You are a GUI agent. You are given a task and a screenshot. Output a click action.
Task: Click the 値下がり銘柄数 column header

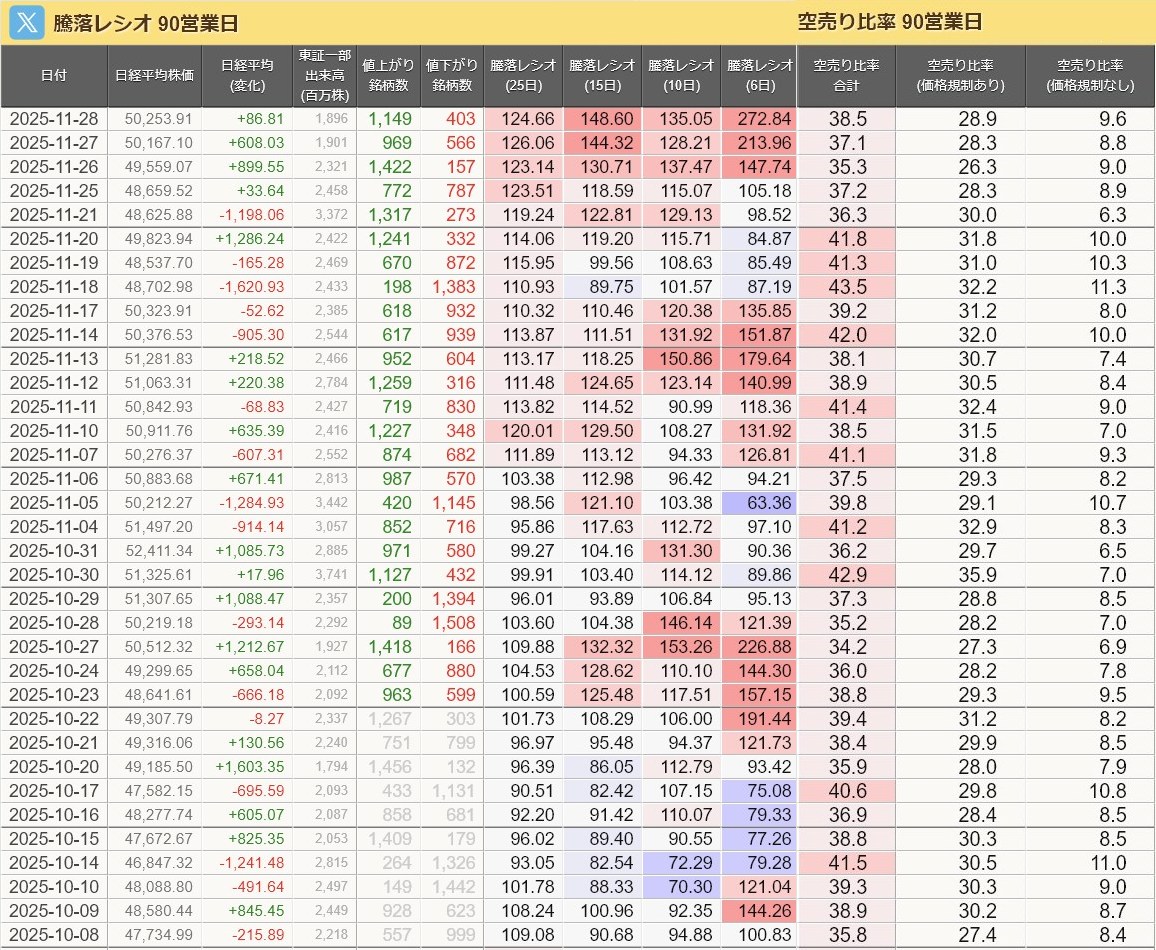(450, 76)
